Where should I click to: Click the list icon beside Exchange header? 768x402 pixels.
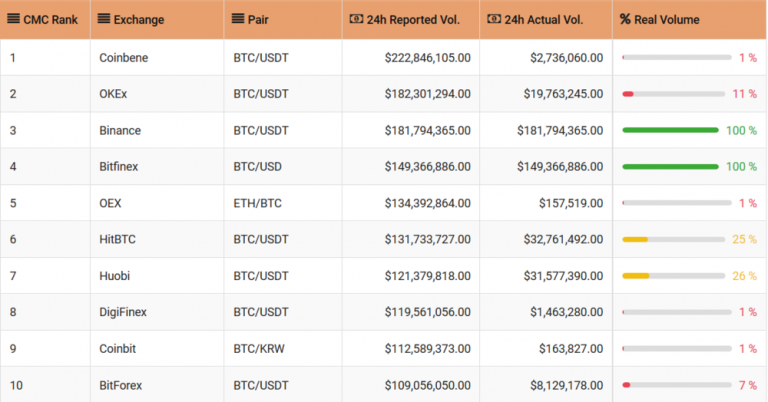click(104, 19)
